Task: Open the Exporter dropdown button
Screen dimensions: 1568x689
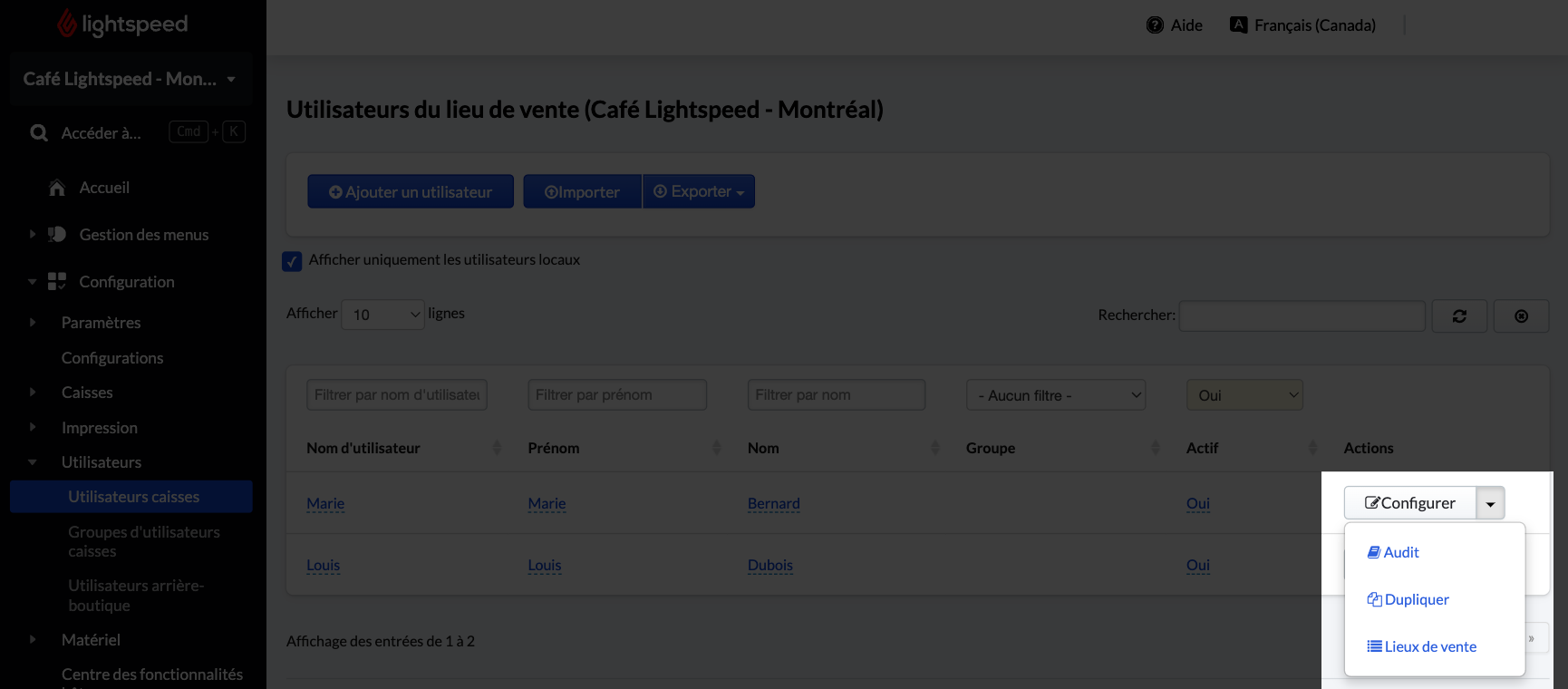Action: (x=699, y=191)
